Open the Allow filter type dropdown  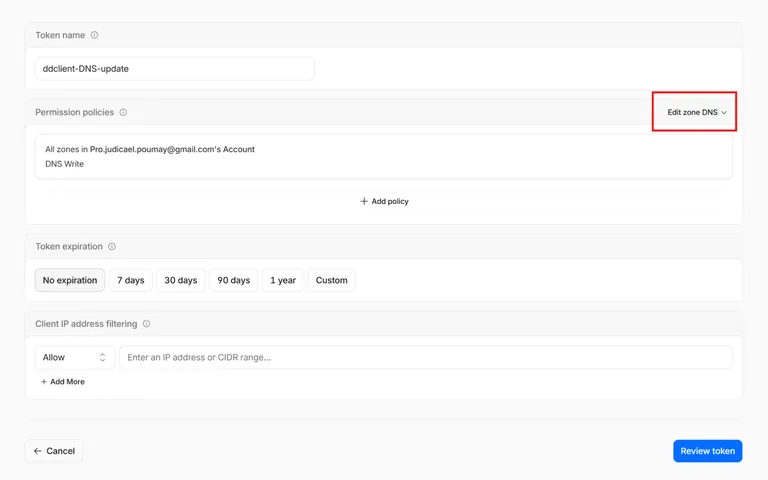point(74,358)
